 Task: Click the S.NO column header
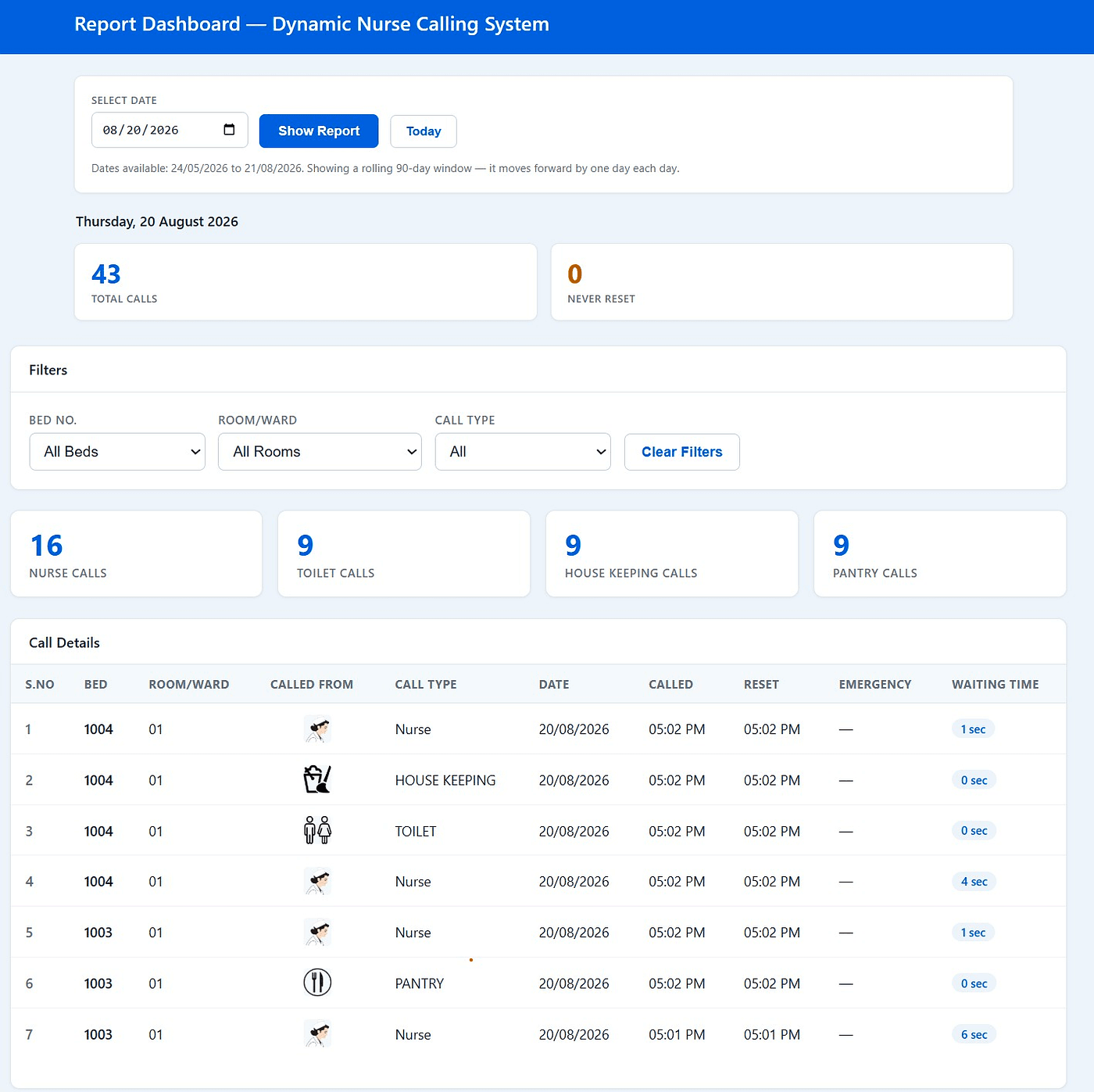pos(40,685)
